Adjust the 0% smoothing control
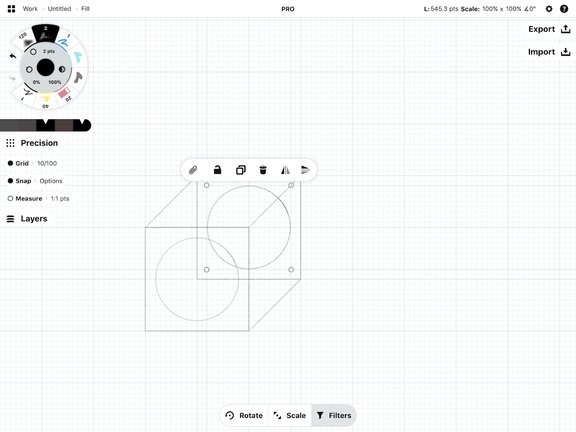The image size is (576, 432). pyautogui.click(x=29, y=69)
